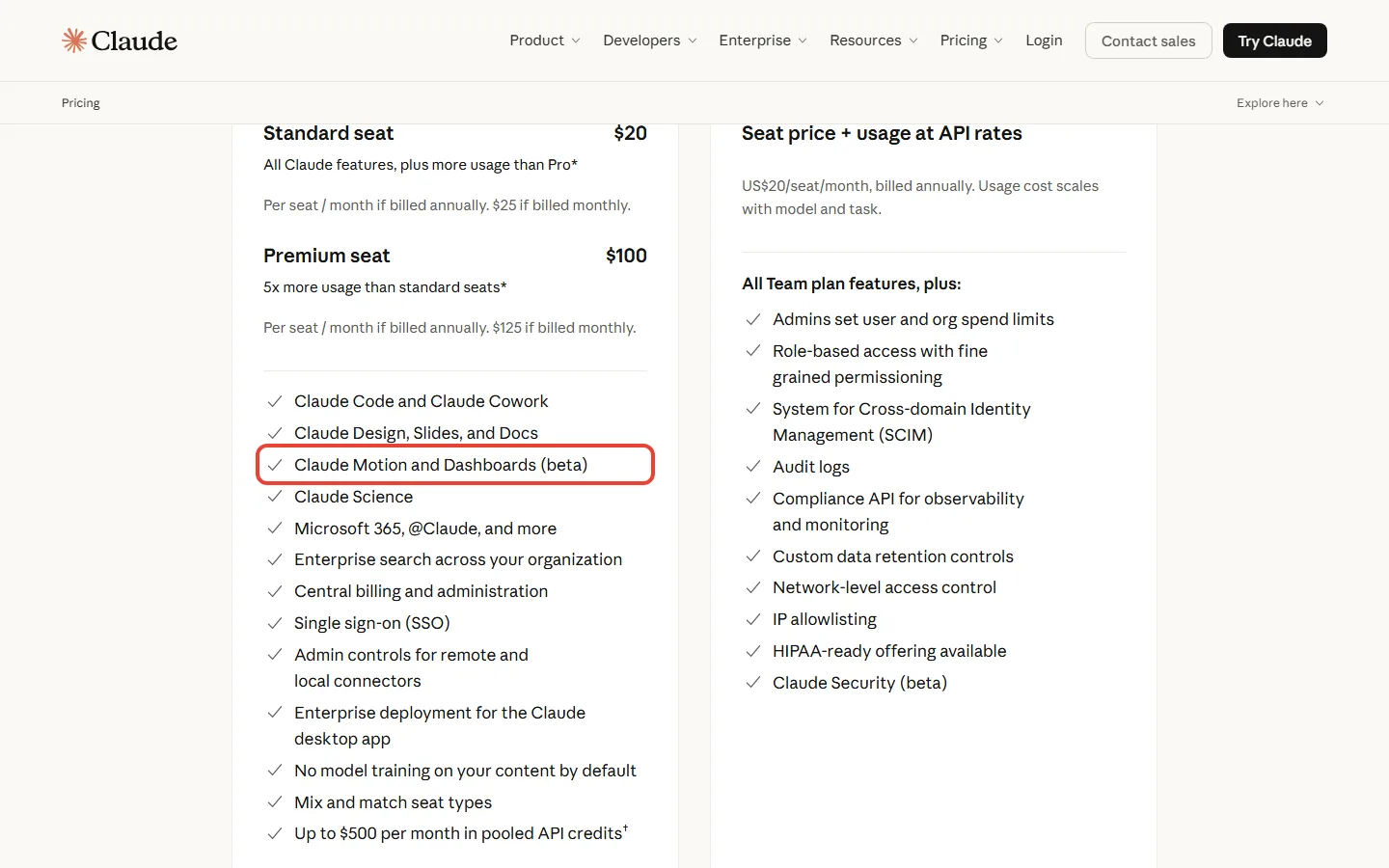Click checkmark beside Custom data retention controls

click(753, 556)
